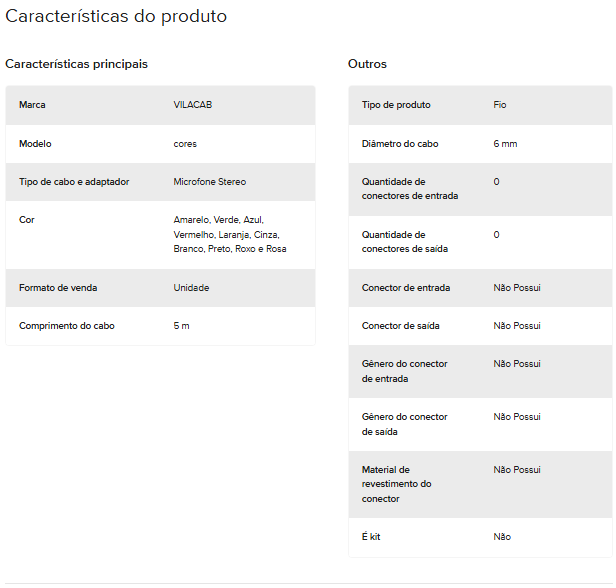This screenshot has height=588, width=616.
Task: Select Conector de saída Não Possui value
Action: click(x=517, y=326)
